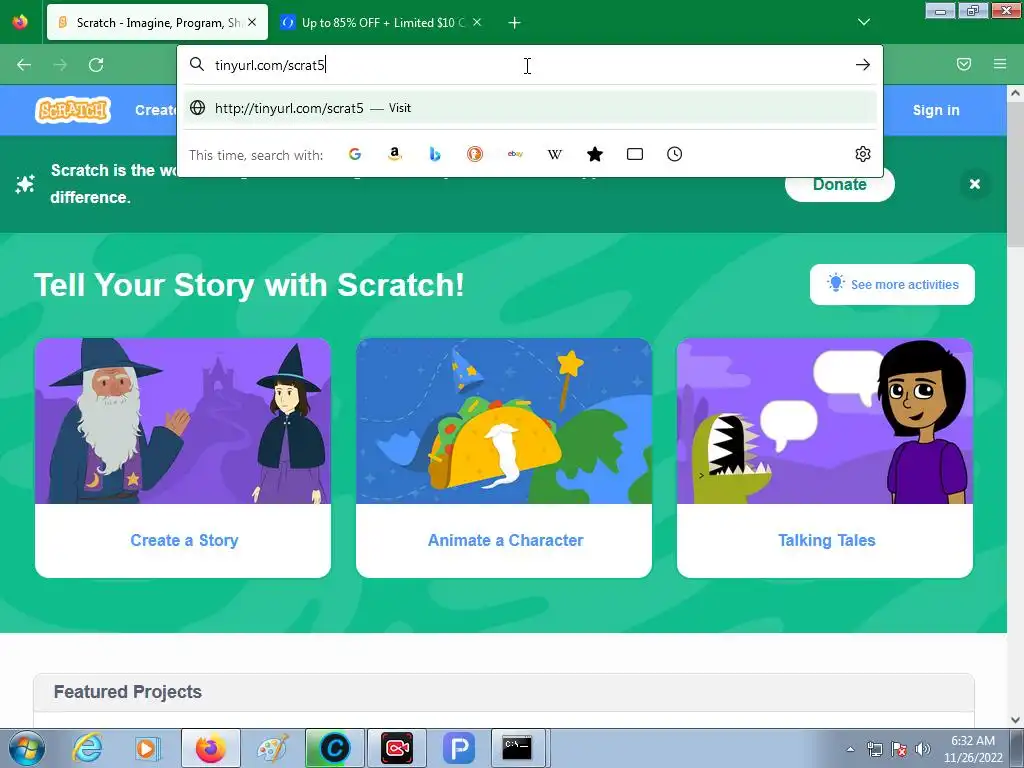1024x768 pixels.
Task: Search with Bing icon this time
Action: (x=435, y=154)
